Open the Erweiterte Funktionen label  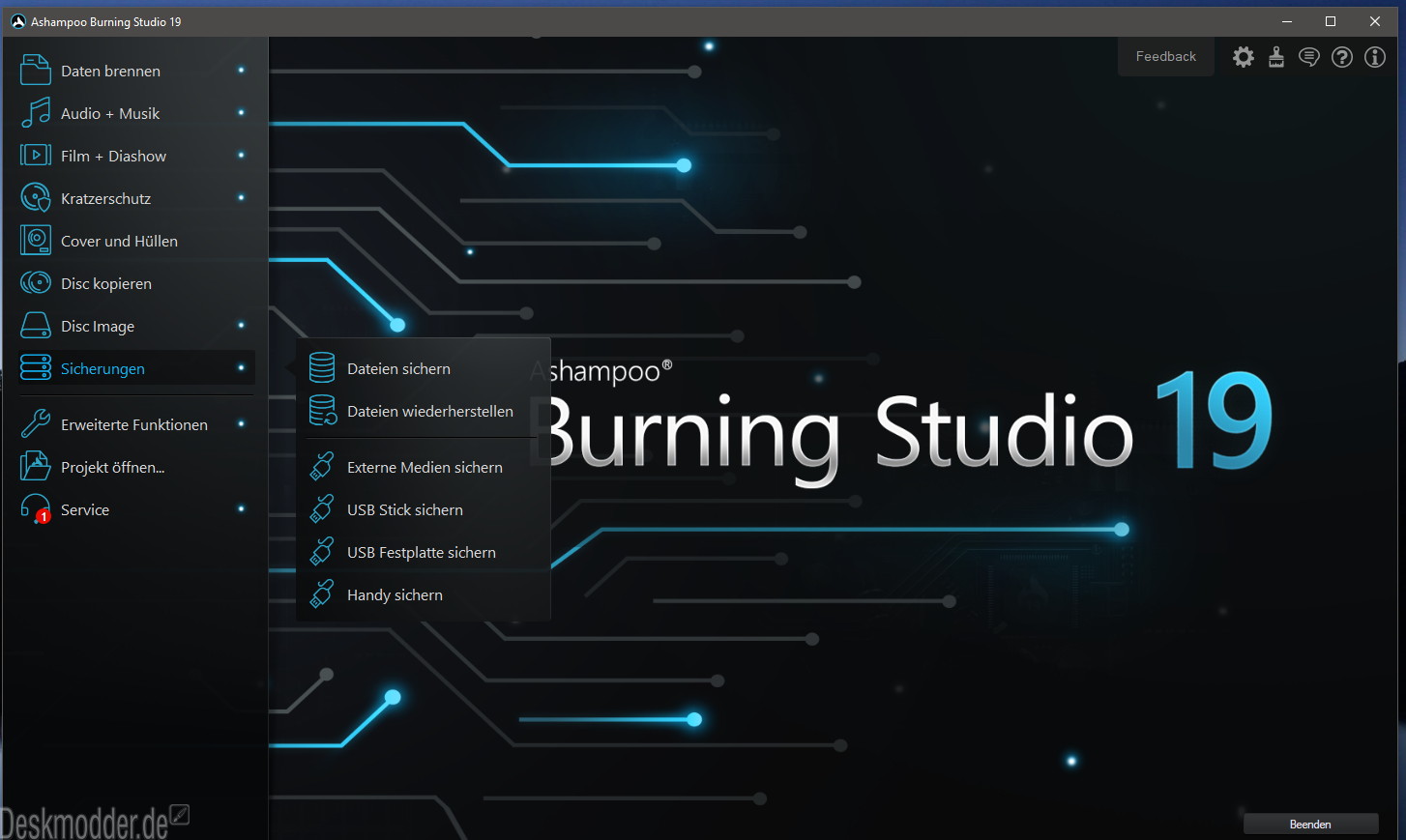click(134, 424)
